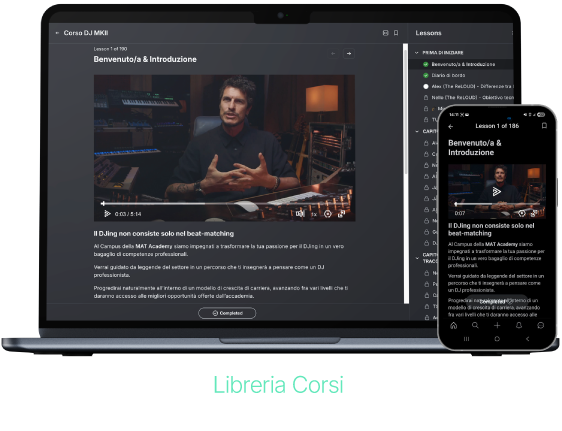Tap the plus icon in phone bottom bar
Image resolution: width=562 pixels, height=431 pixels.
[497, 326]
